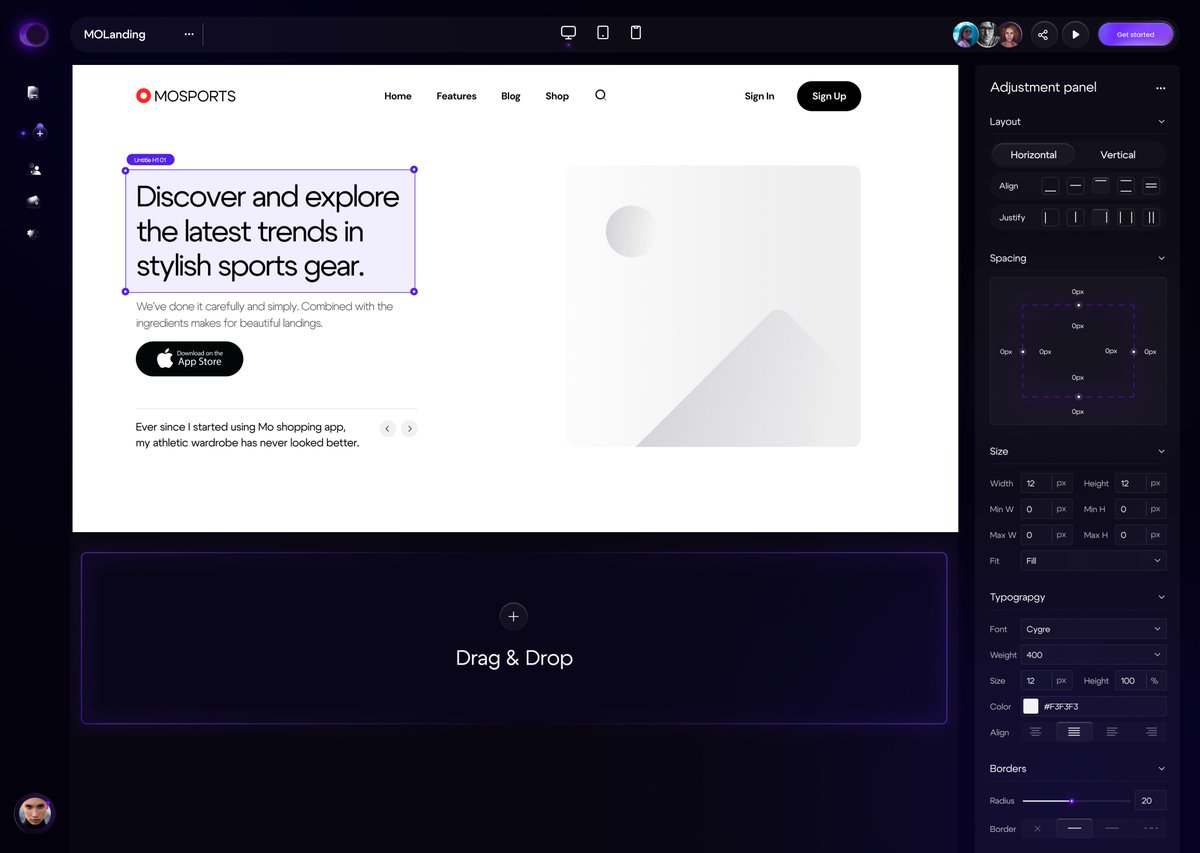Image resolution: width=1200 pixels, height=853 pixels.
Task: Click user avatar at bottom-left sidebar
Action: [35, 814]
